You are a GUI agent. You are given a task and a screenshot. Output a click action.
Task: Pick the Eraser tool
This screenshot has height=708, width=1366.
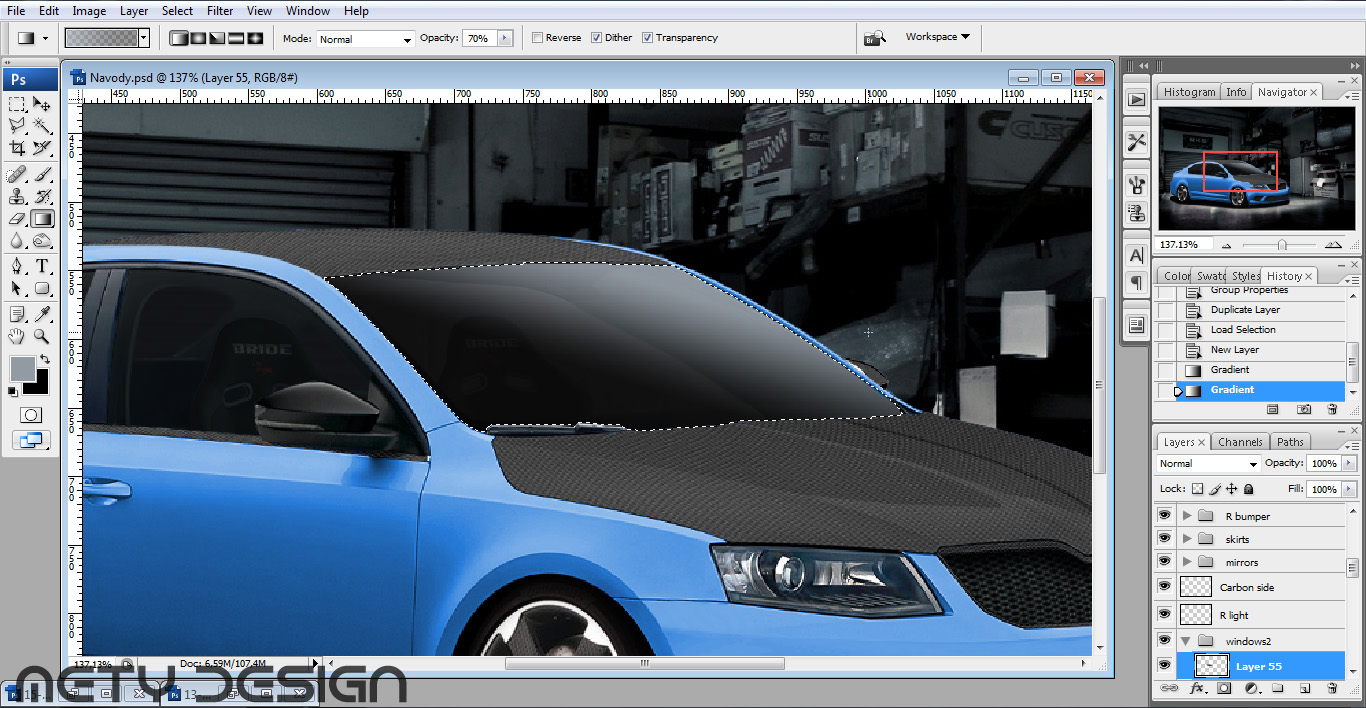[x=17, y=219]
